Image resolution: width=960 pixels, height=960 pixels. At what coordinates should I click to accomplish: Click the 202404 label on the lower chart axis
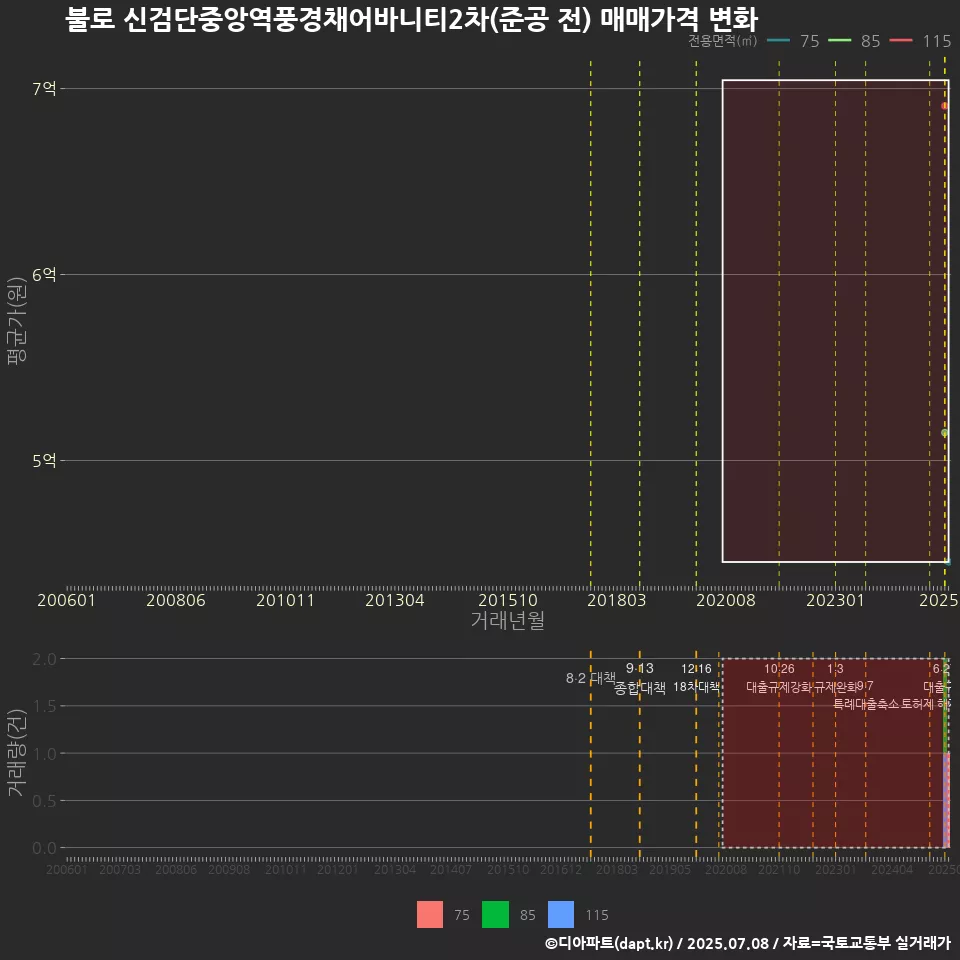click(x=892, y=869)
